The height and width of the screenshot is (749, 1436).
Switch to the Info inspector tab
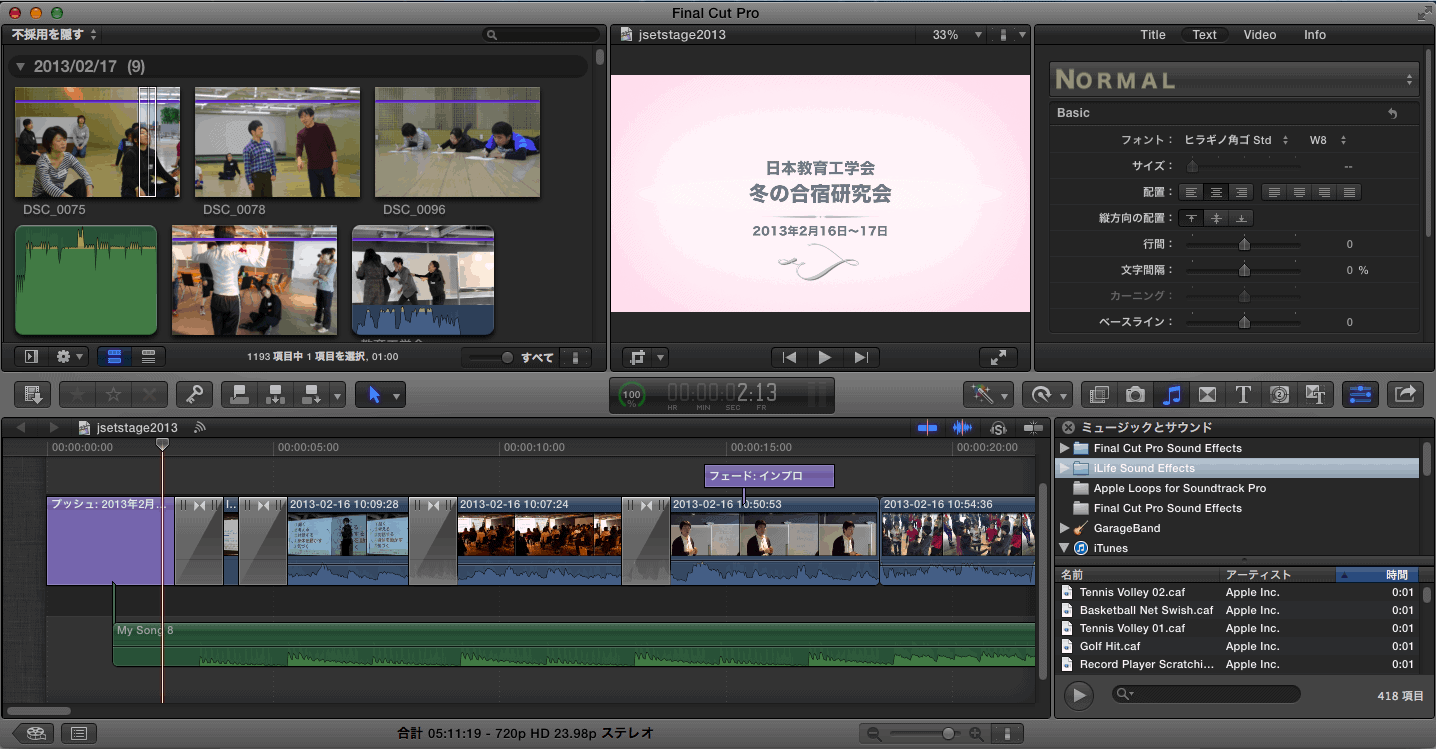[1315, 34]
